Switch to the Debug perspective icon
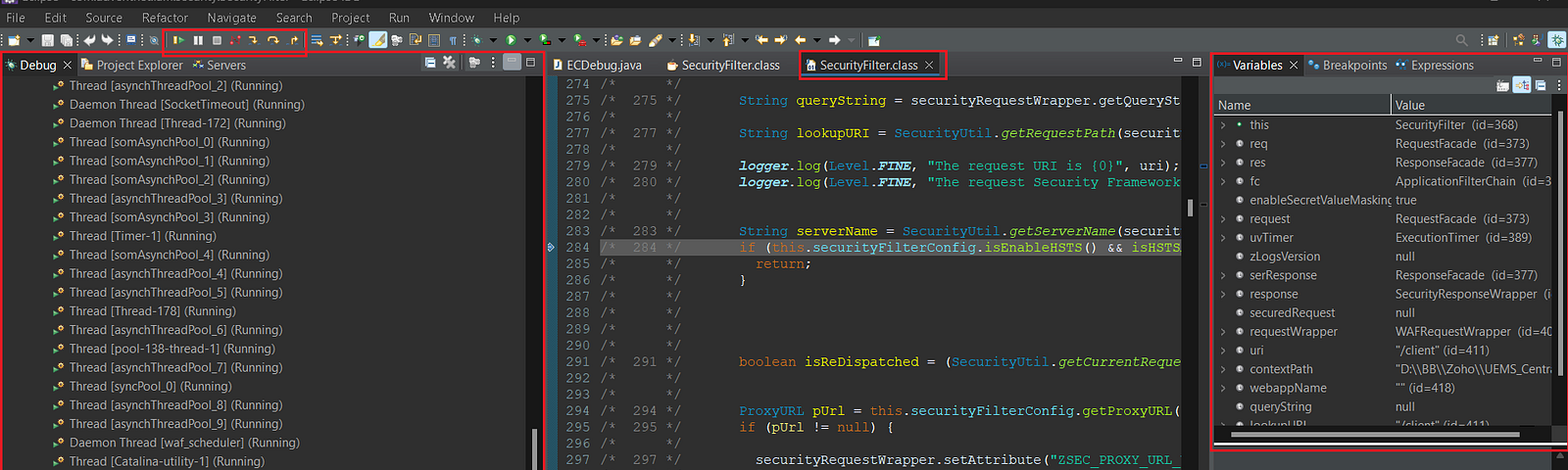 [1556, 40]
